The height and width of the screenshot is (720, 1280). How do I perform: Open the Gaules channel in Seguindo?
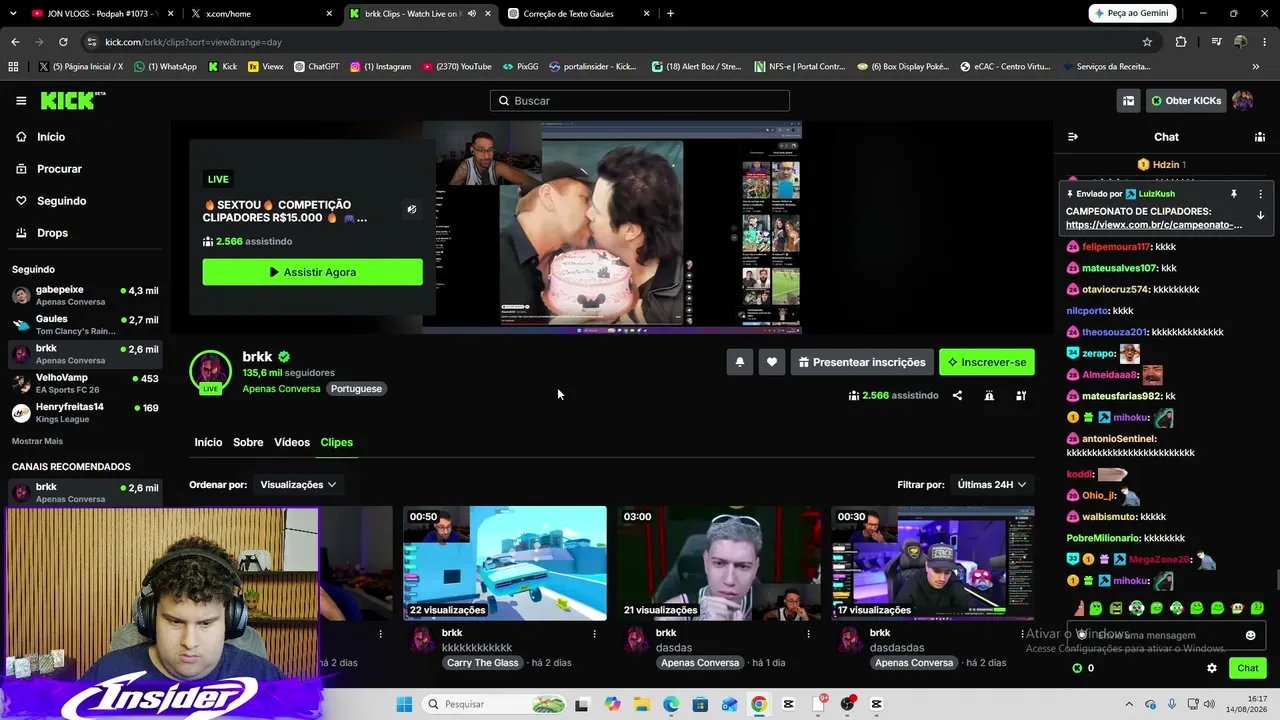[85, 325]
